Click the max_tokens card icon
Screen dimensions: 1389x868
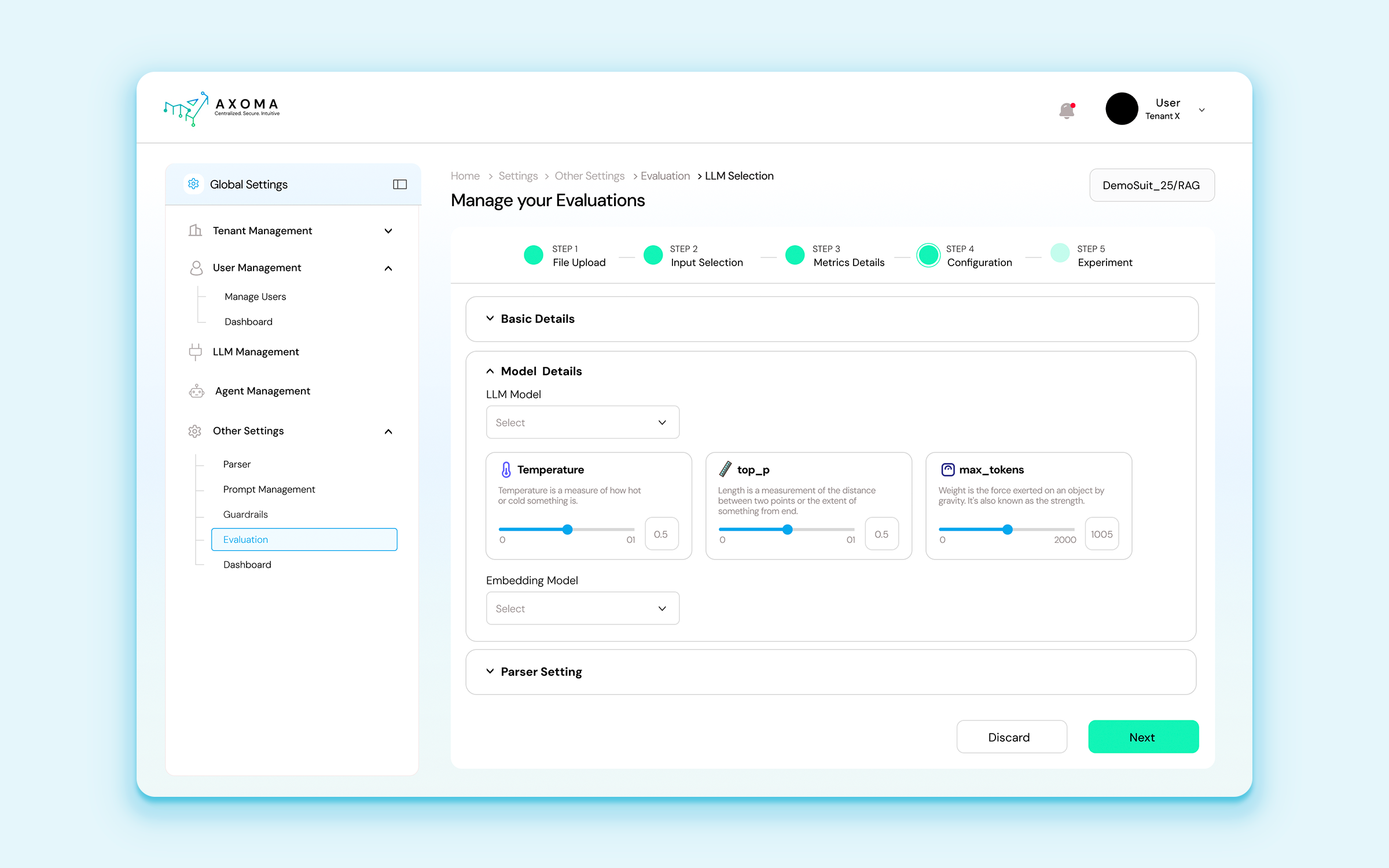947,469
